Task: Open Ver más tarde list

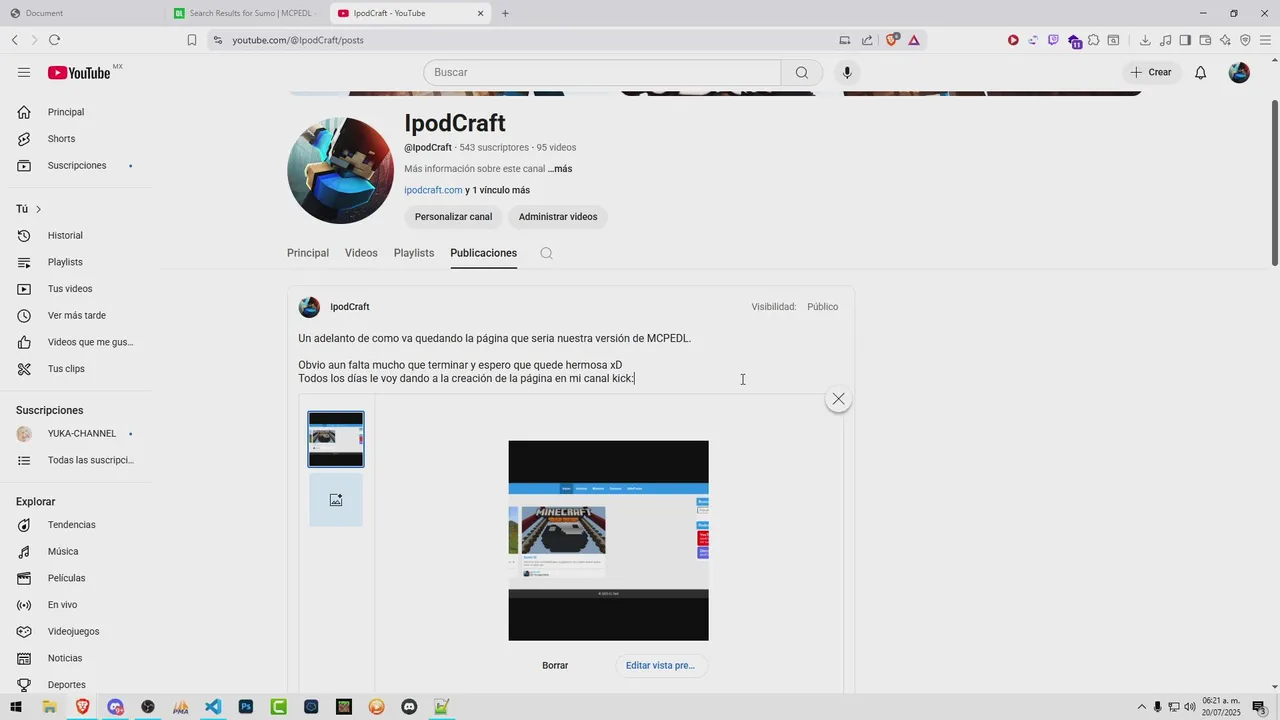Action: (78, 315)
